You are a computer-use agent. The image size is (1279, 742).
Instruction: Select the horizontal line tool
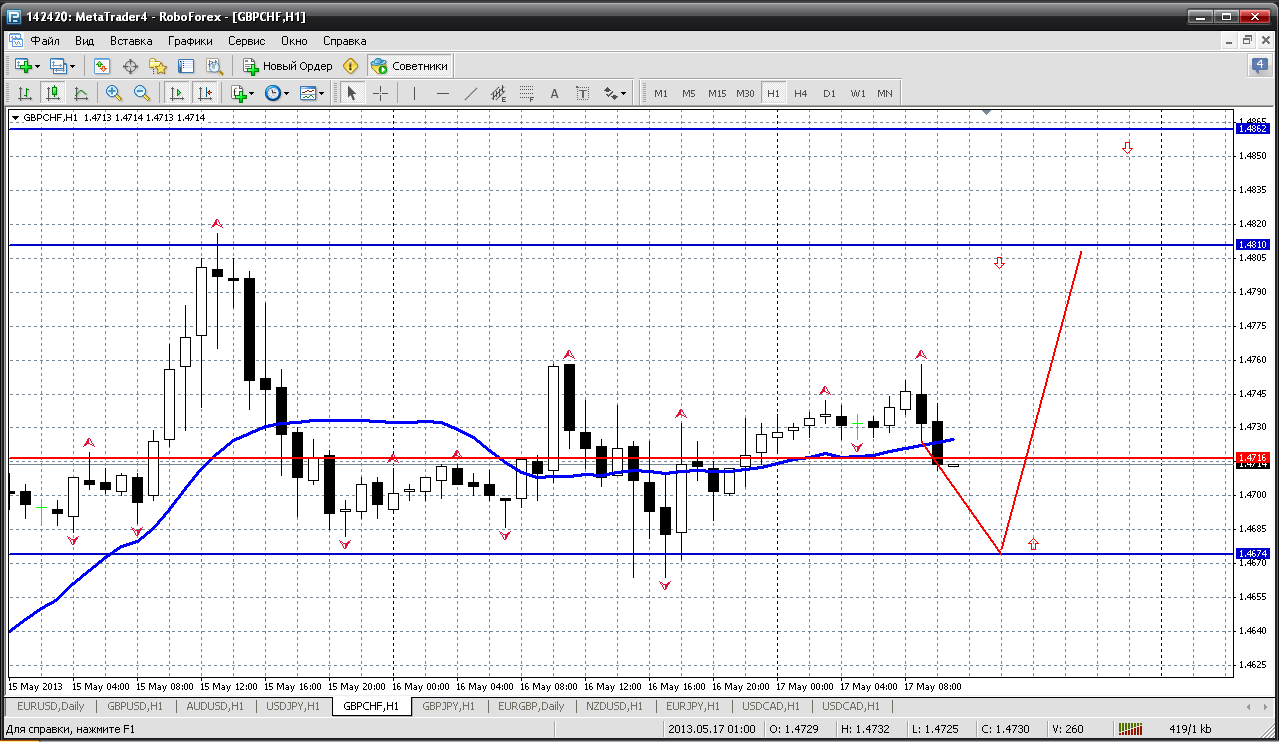tap(443, 93)
